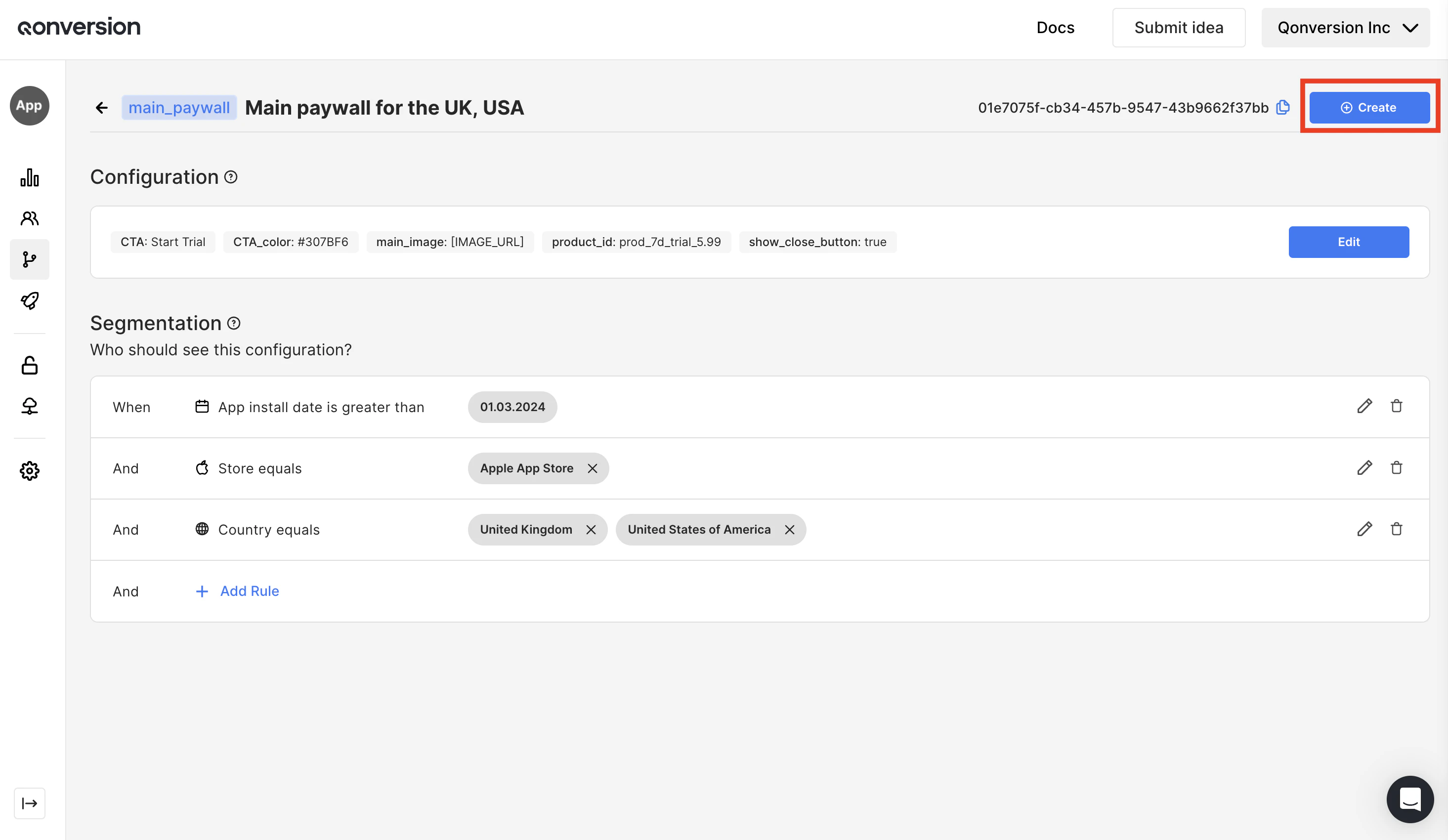Screen dimensions: 1448x840
Task: Open the users sidebar icon
Action: pos(29,218)
